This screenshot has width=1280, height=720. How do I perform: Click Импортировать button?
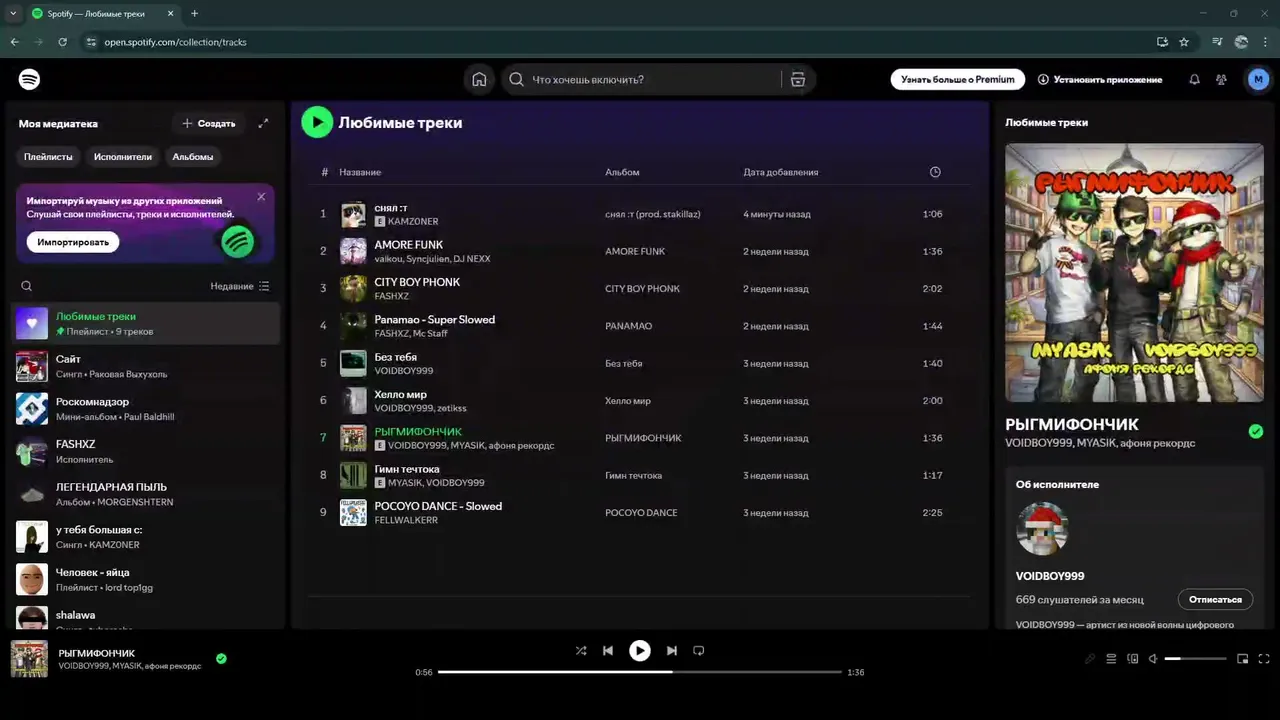click(x=73, y=242)
